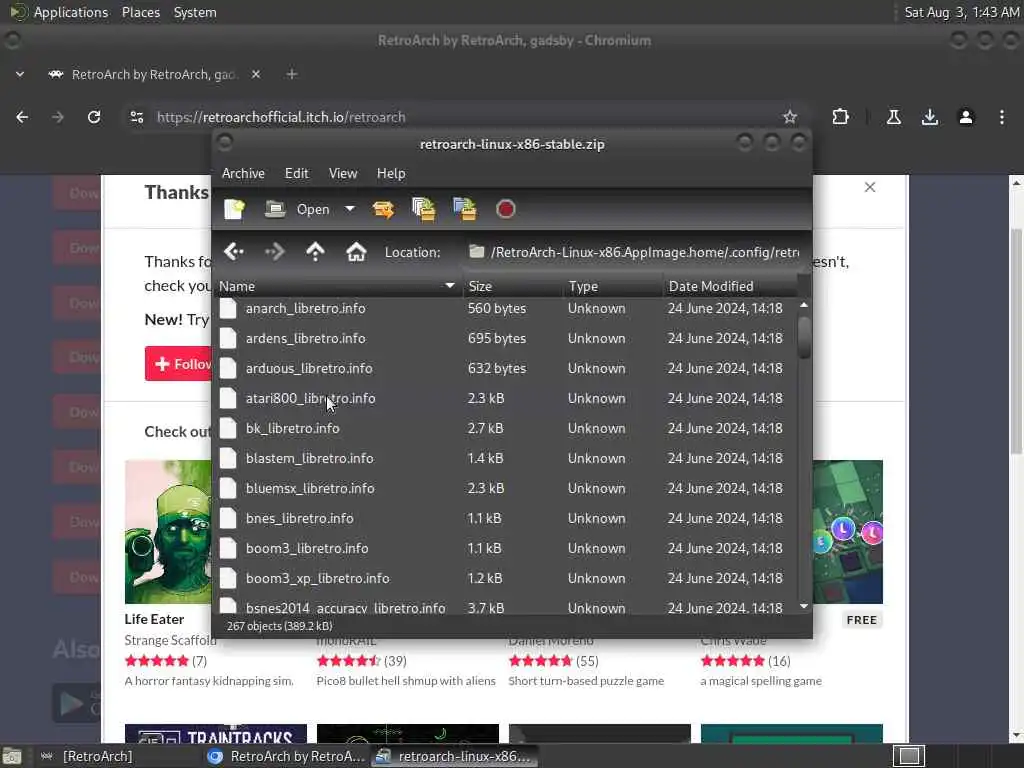Click the Extract files toolbar icon

tap(383, 209)
